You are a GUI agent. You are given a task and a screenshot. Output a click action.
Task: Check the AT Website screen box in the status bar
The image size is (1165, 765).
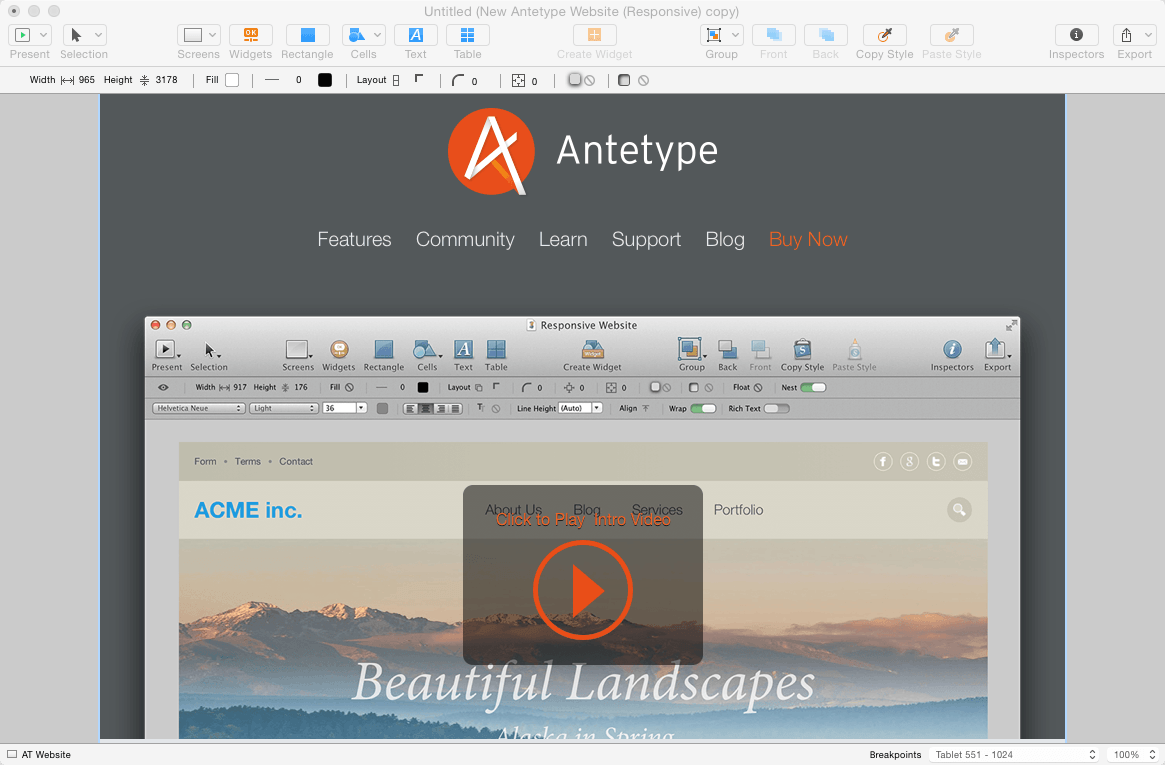12,754
